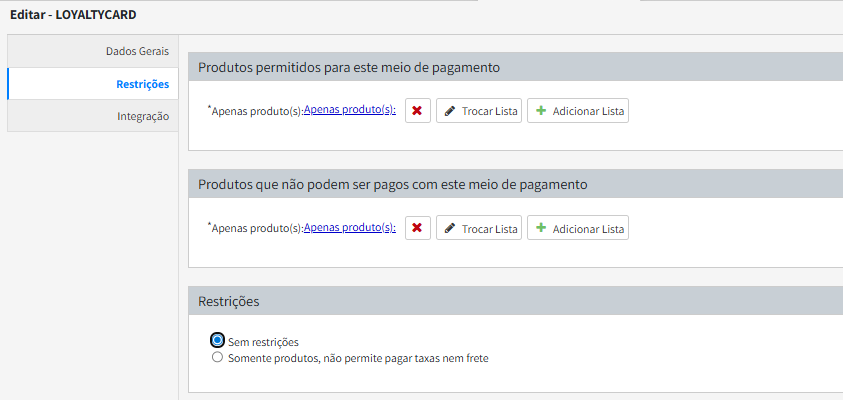The image size is (843, 400).
Task: Click green plus icon in allowed products row
Action: click(x=542, y=111)
